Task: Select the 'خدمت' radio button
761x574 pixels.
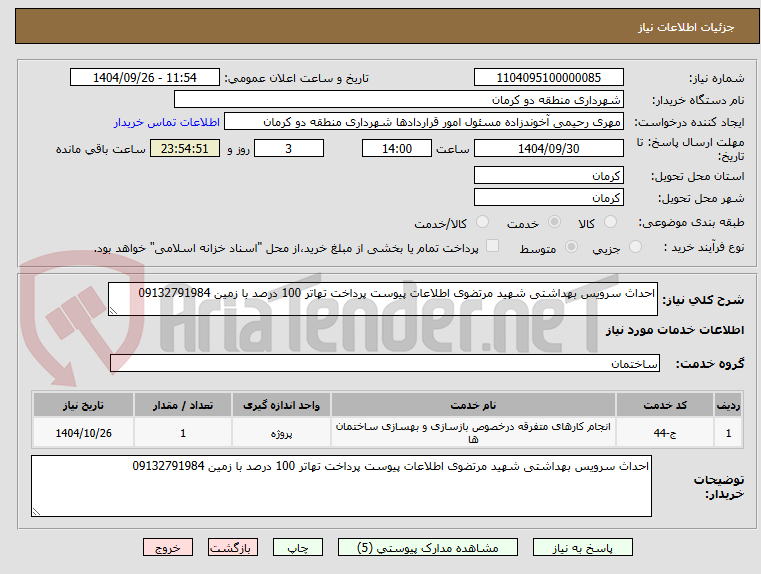Action: pos(554,222)
